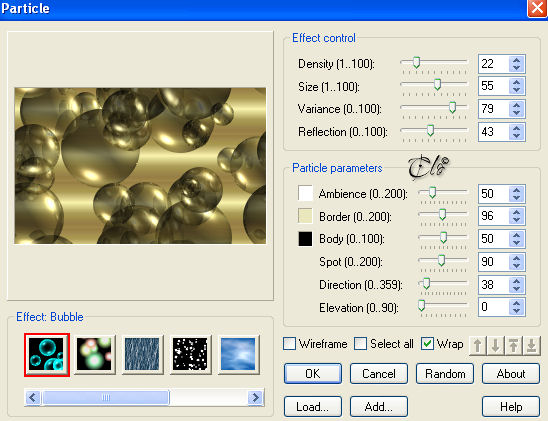548x421 pixels.
Task: Click the move down arrow icon
Action: coord(495,346)
